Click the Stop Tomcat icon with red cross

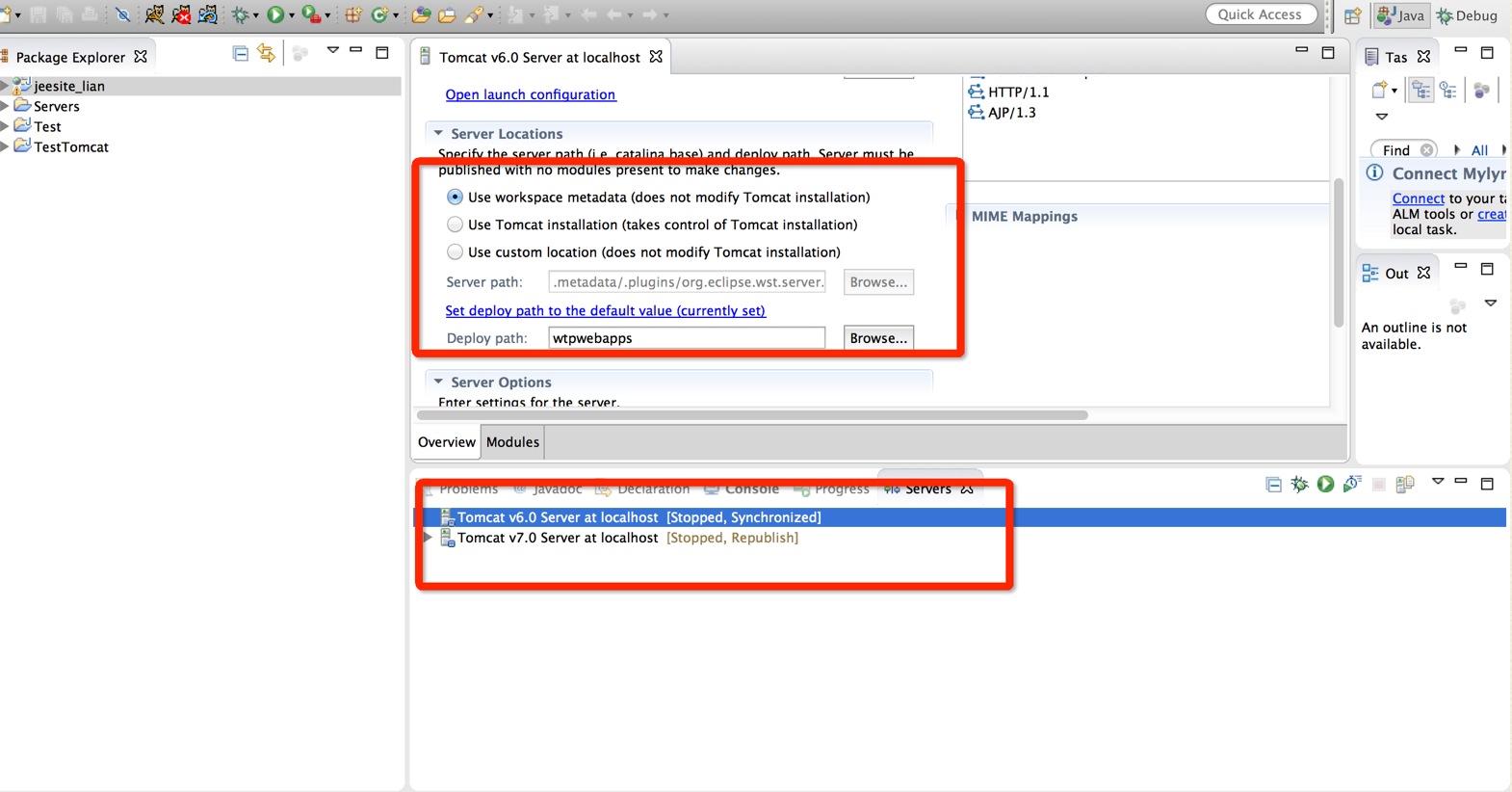point(181,14)
